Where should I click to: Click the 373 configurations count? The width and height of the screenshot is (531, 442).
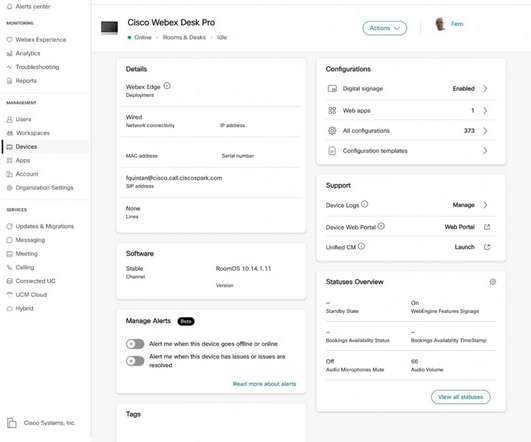pyautogui.click(x=469, y=131)
